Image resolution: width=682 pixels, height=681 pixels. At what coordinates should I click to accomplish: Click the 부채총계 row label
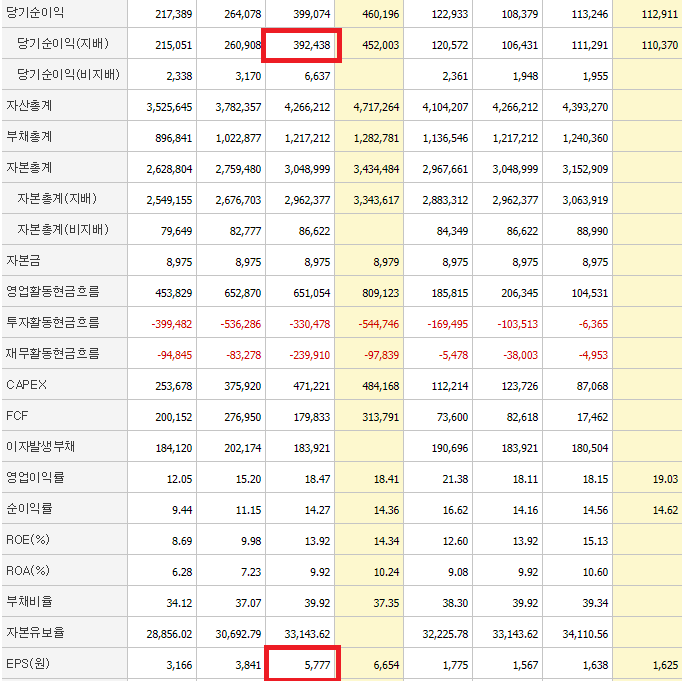(x=29, y=136)
